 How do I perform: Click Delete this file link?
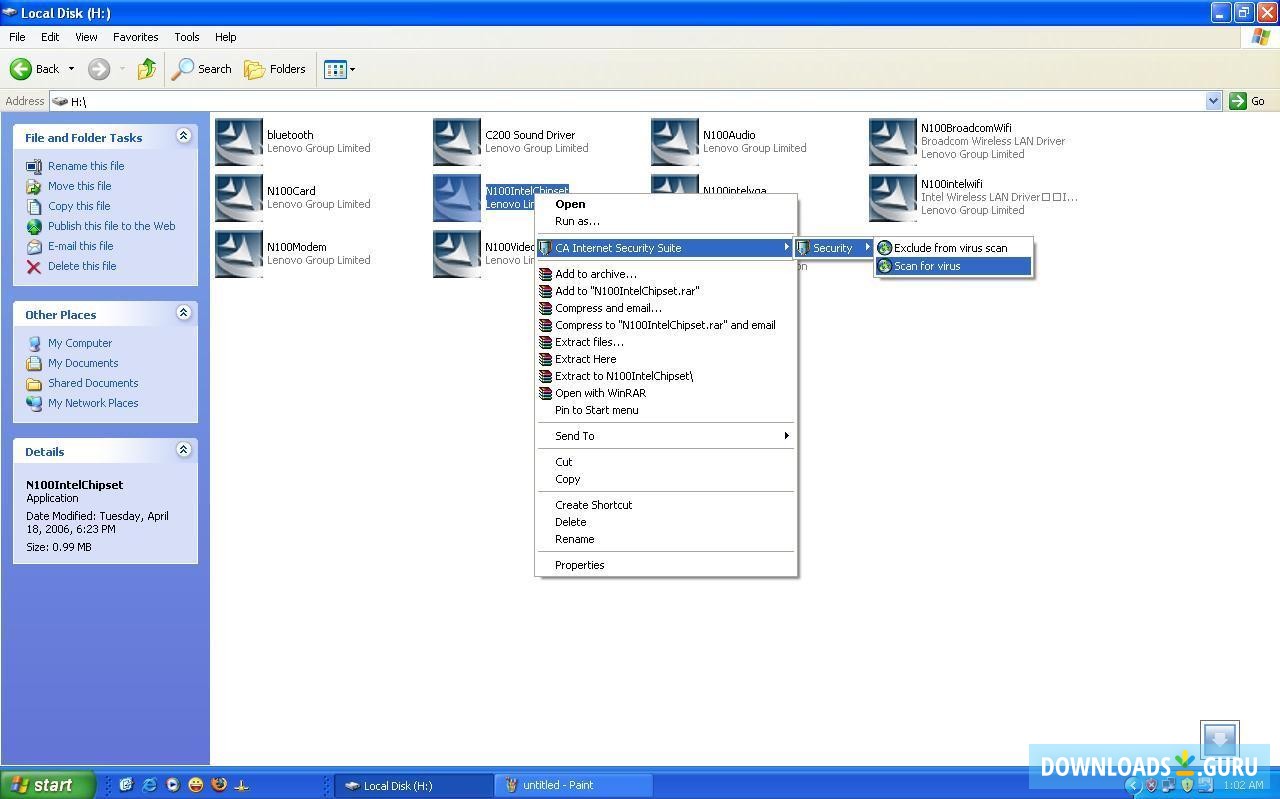pos(82,266)
